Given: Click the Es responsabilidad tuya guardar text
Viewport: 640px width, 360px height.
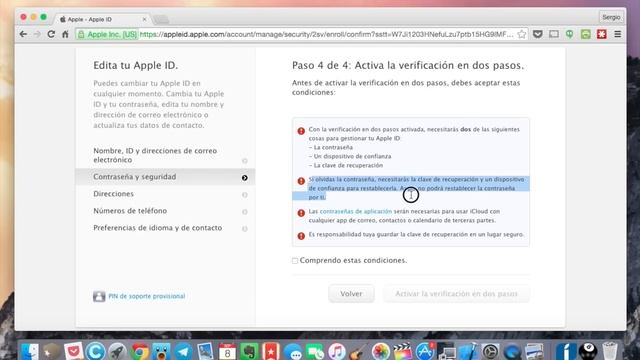Looking at the screenshot, I should coord(416,235).
